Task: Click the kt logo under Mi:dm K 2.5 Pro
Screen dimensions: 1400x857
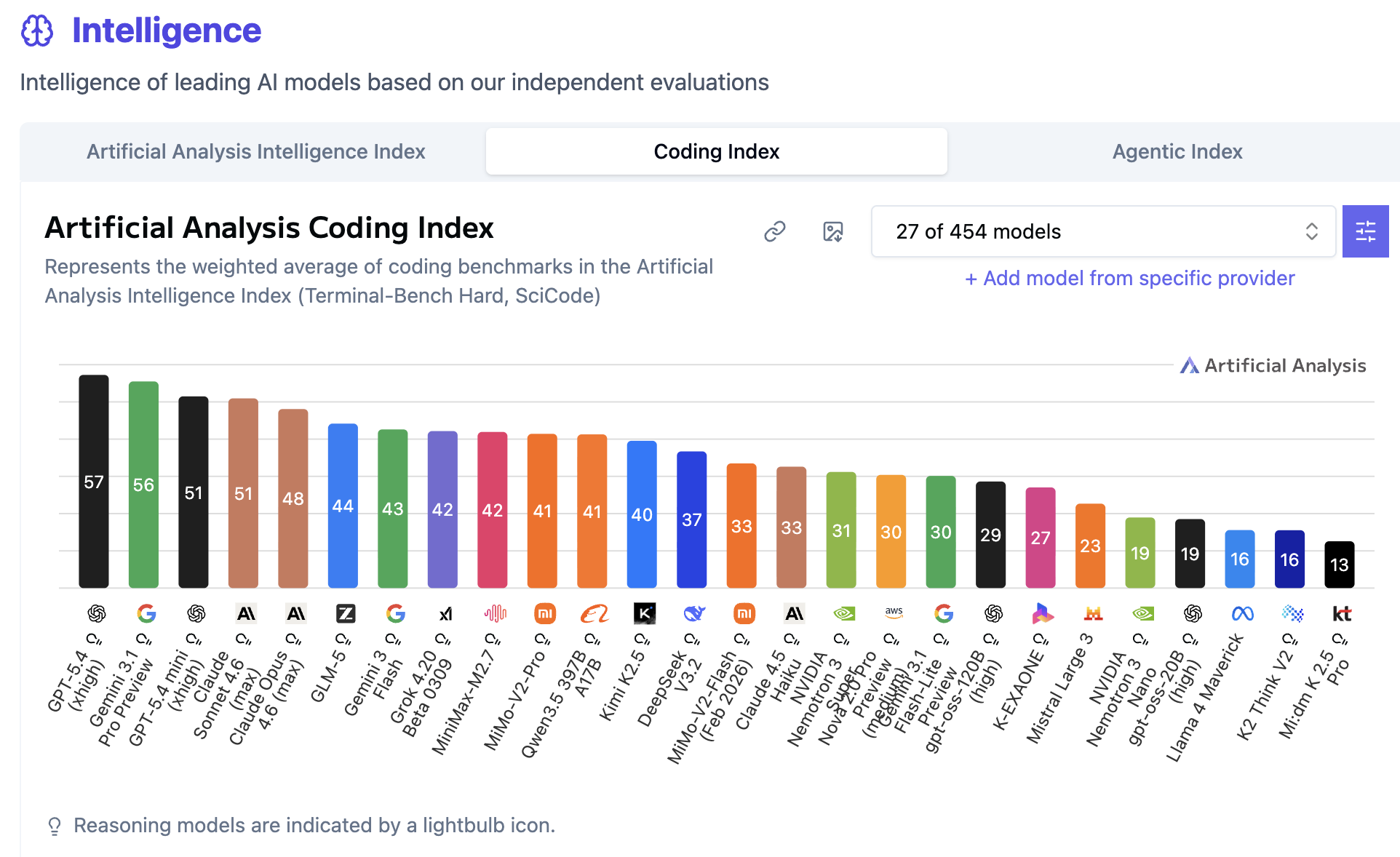Action: pyautogui.click(x=1341, y=614)
